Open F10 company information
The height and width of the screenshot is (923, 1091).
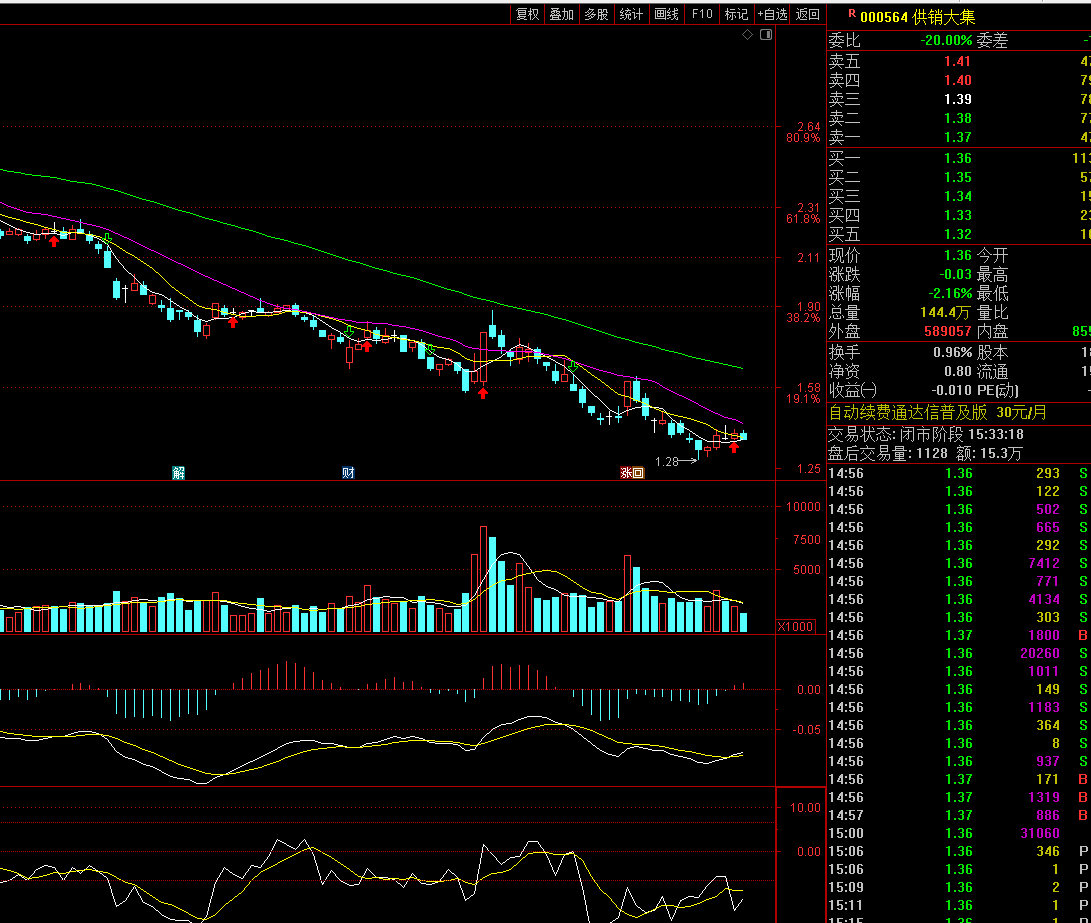click(x=702, y=14)
